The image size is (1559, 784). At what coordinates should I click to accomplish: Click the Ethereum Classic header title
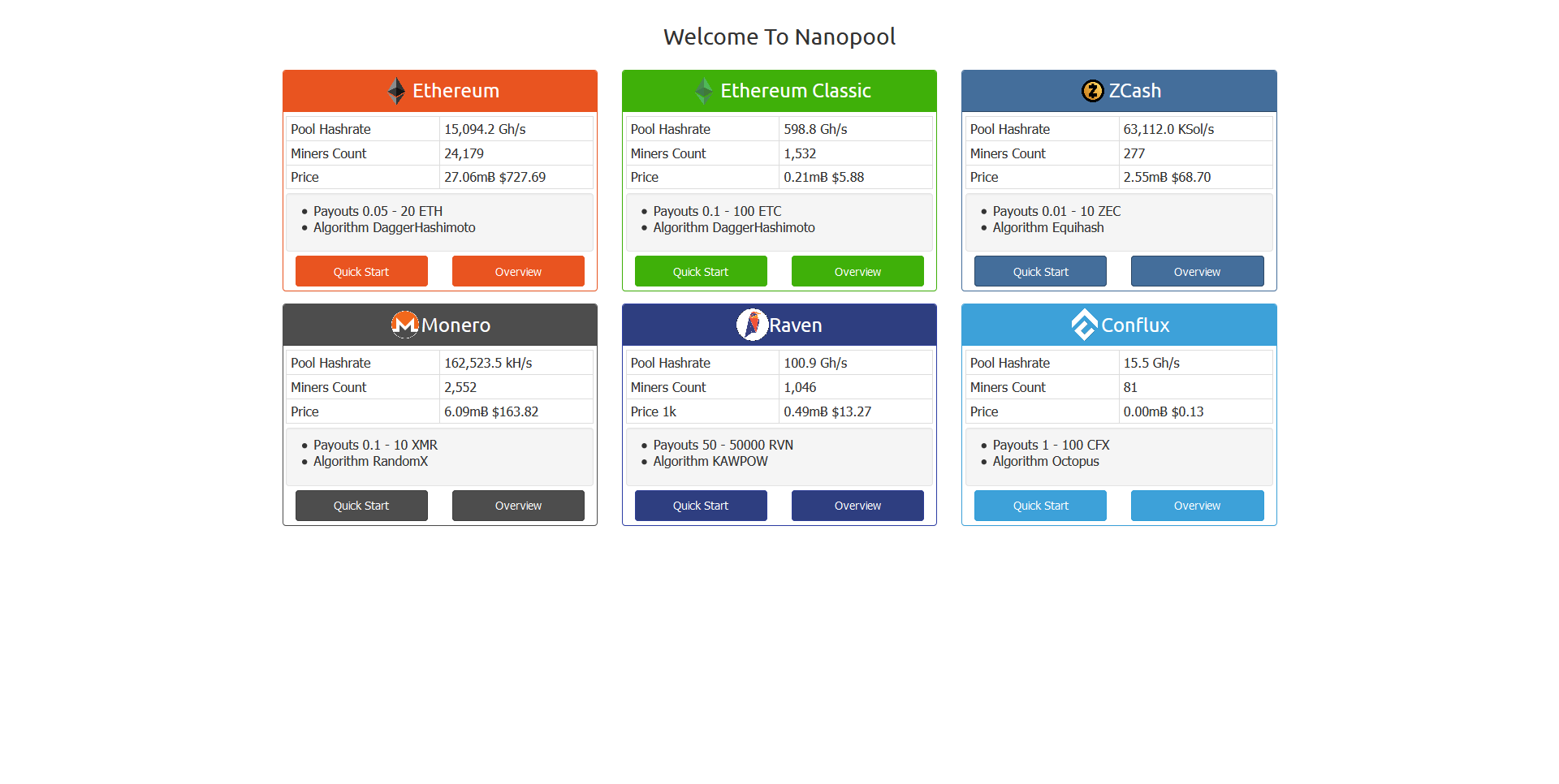coord(796,91)
